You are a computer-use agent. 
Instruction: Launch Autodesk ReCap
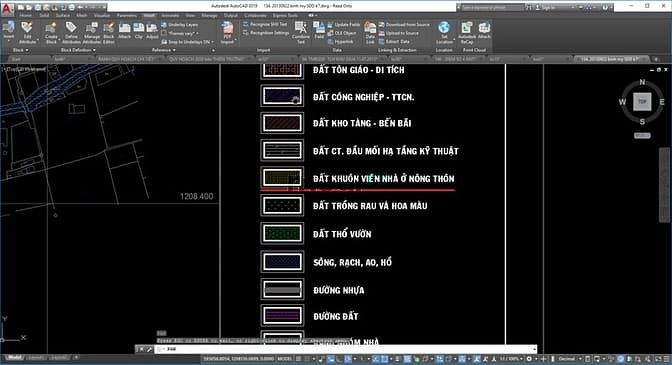point(467,33)
